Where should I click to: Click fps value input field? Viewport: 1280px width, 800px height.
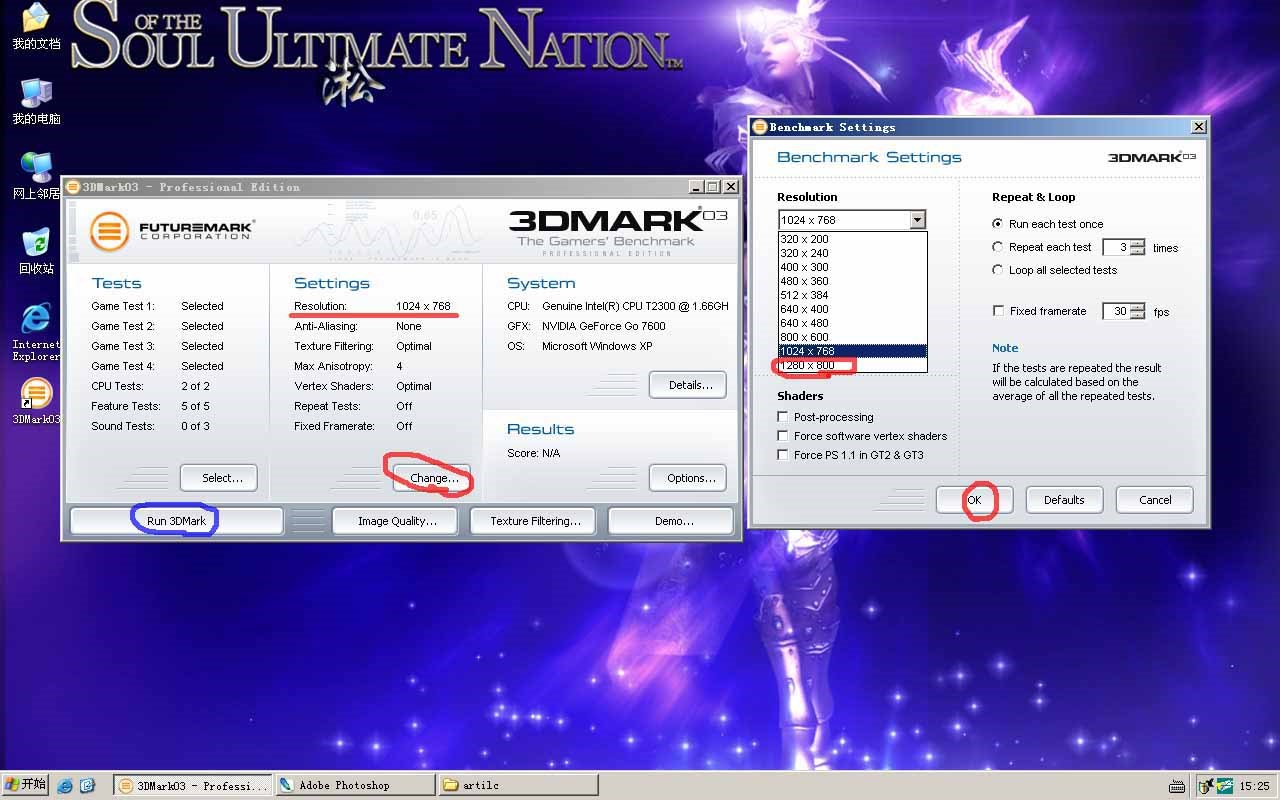(x=1116, y=311)
